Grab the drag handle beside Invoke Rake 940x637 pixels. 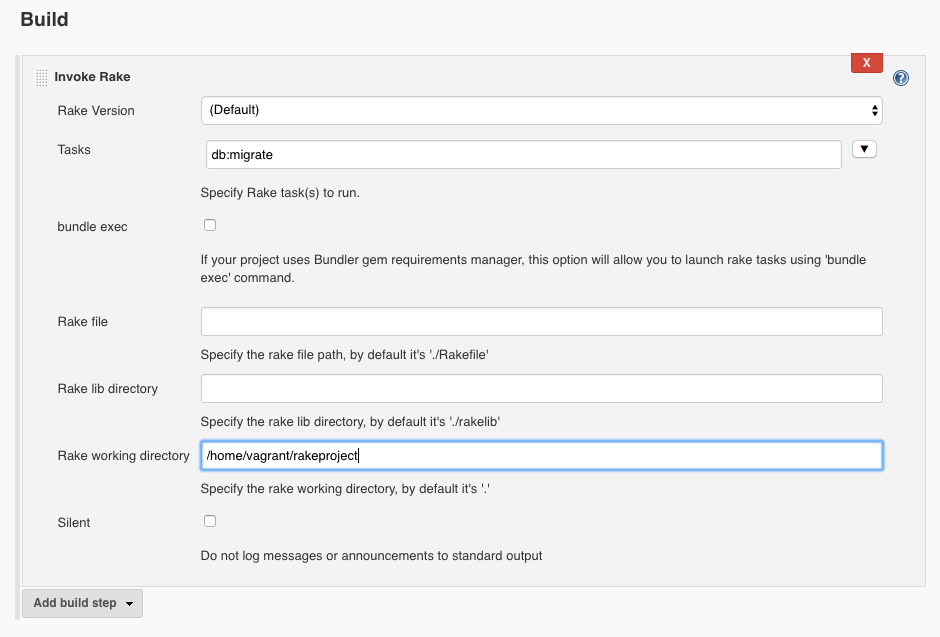[x=41, y=77]
